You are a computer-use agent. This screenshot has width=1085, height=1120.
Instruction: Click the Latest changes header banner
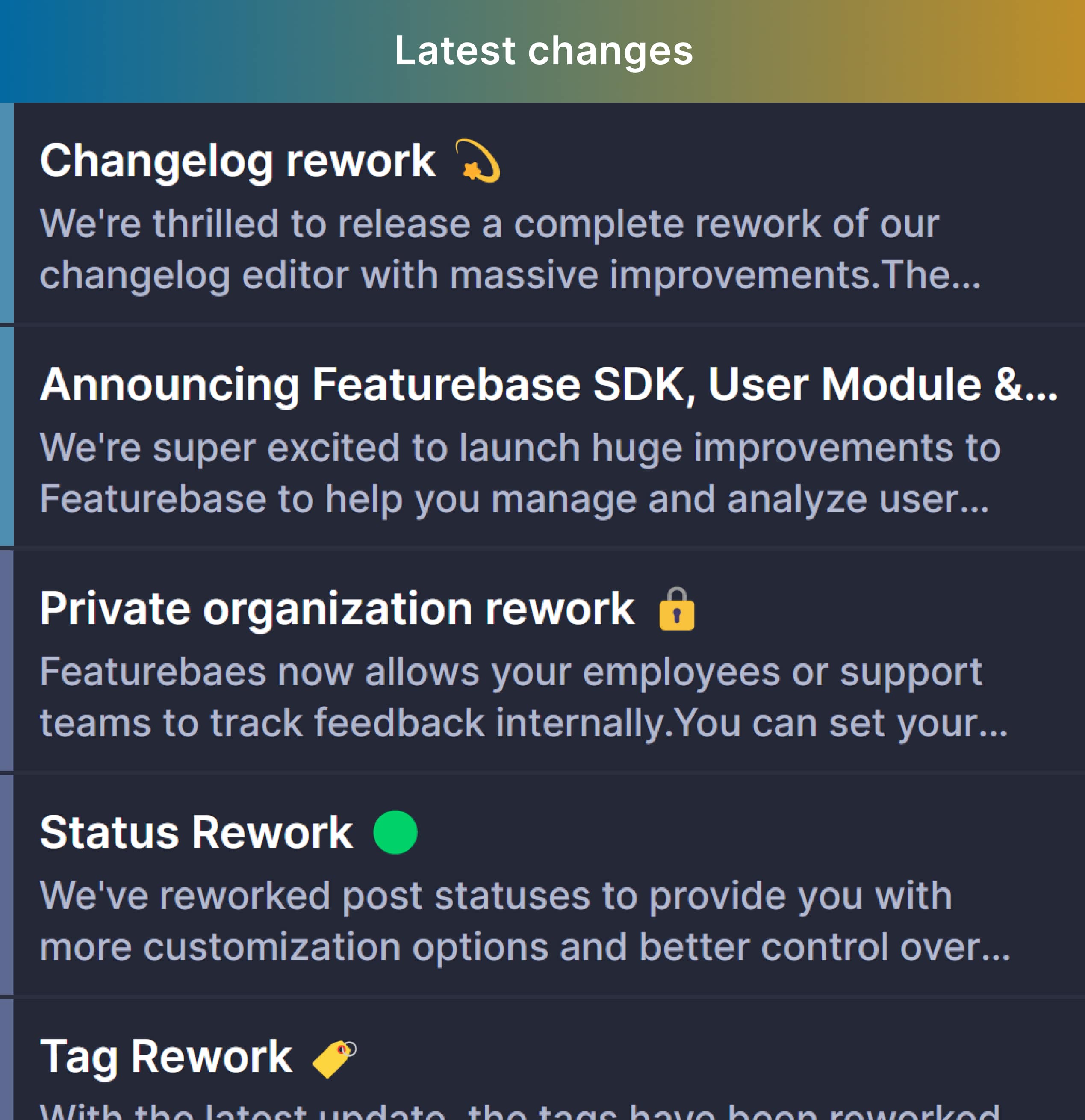pos(543,51)
